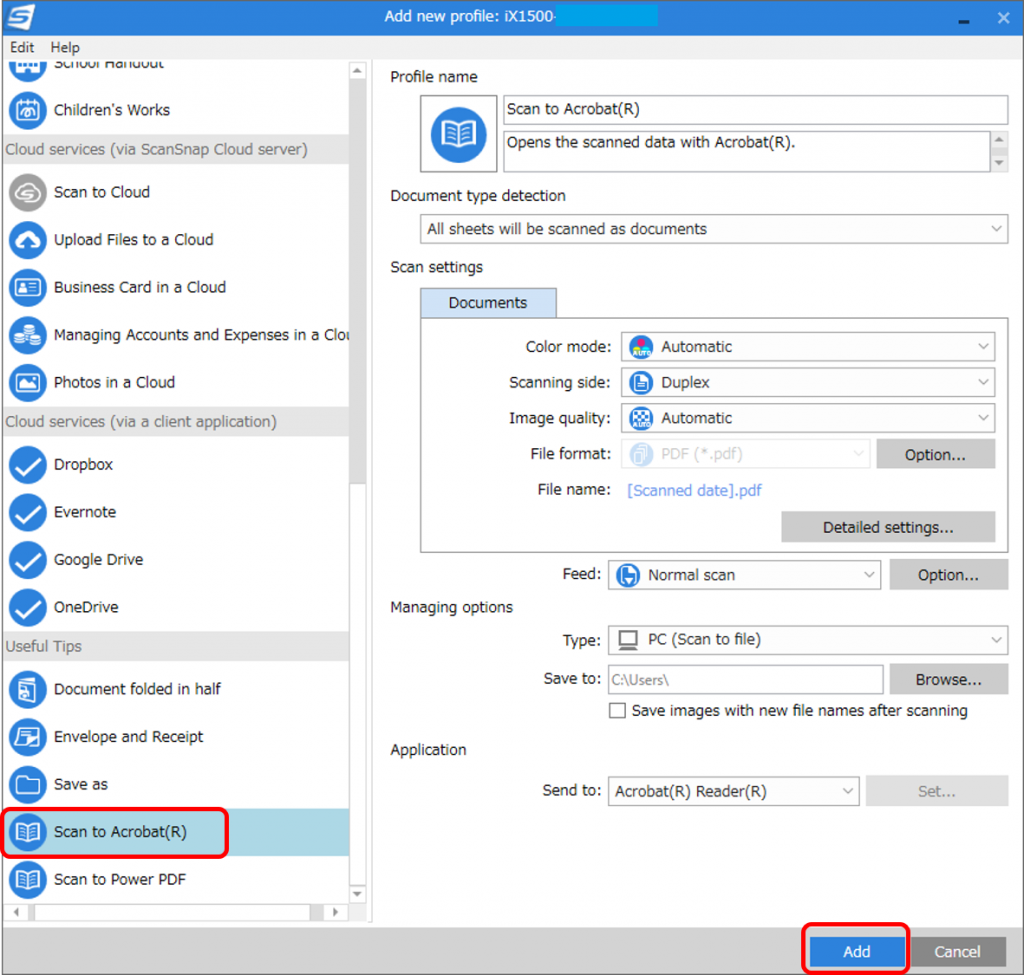The width and height of the screenshot is (1024, 975).
Task: Click the Google Drive checkmark icon
Action: click(27, 560)
